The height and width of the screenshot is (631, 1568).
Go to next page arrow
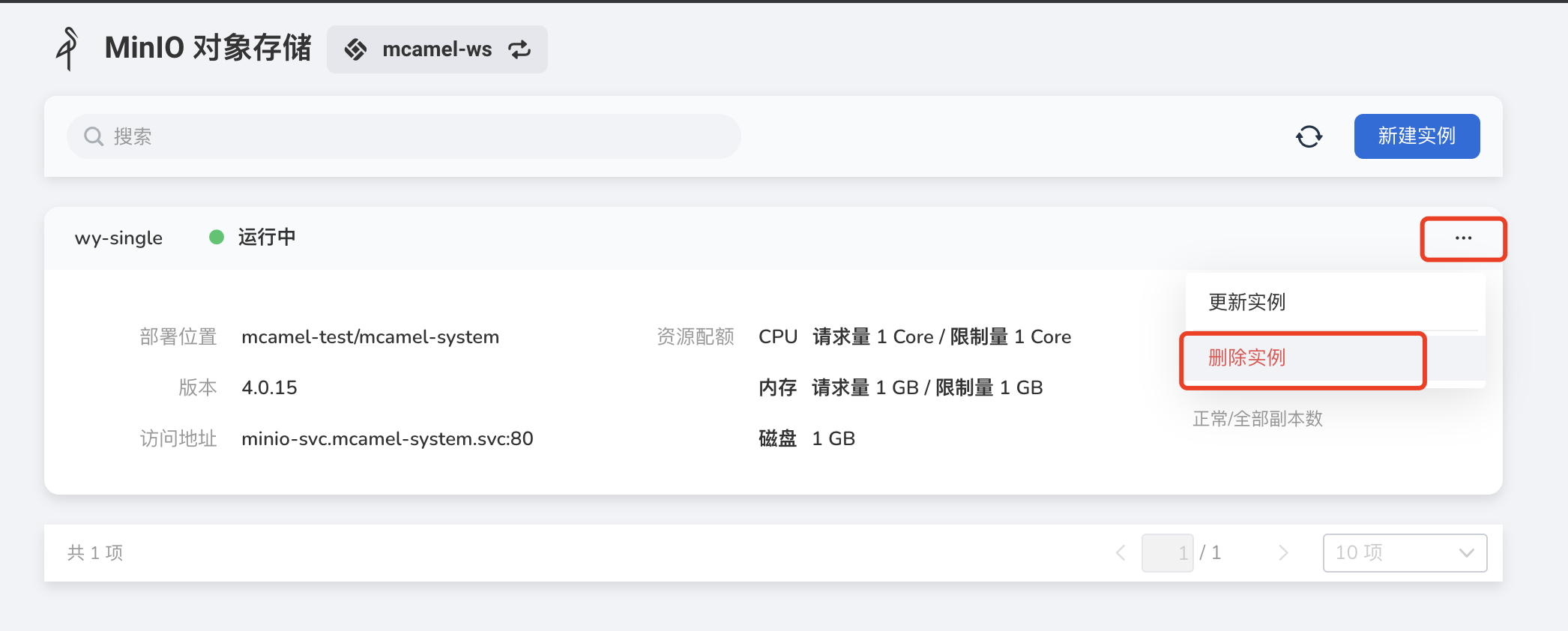[1283, 553]
